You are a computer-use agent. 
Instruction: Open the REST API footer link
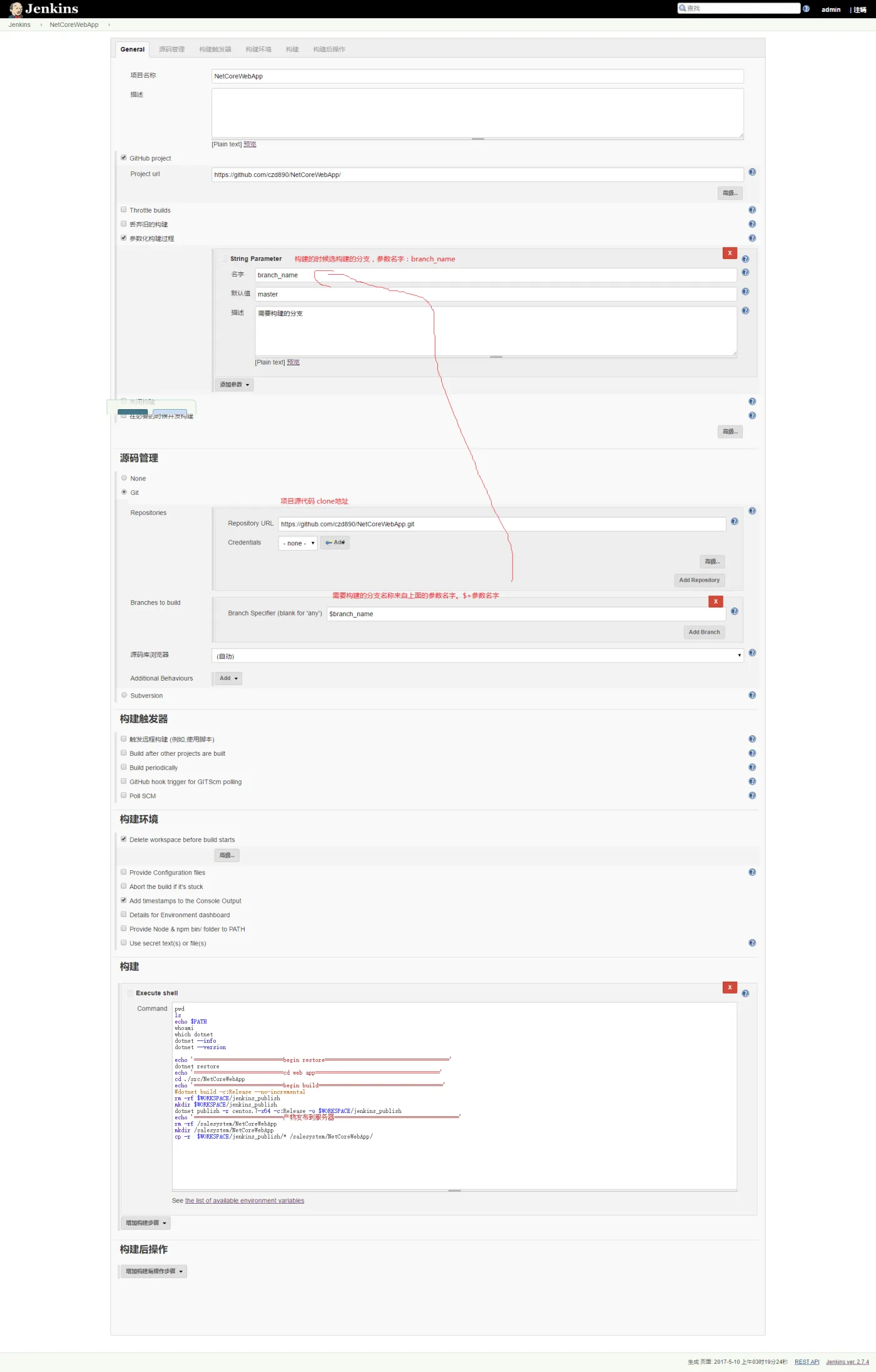coord(807,1362)
